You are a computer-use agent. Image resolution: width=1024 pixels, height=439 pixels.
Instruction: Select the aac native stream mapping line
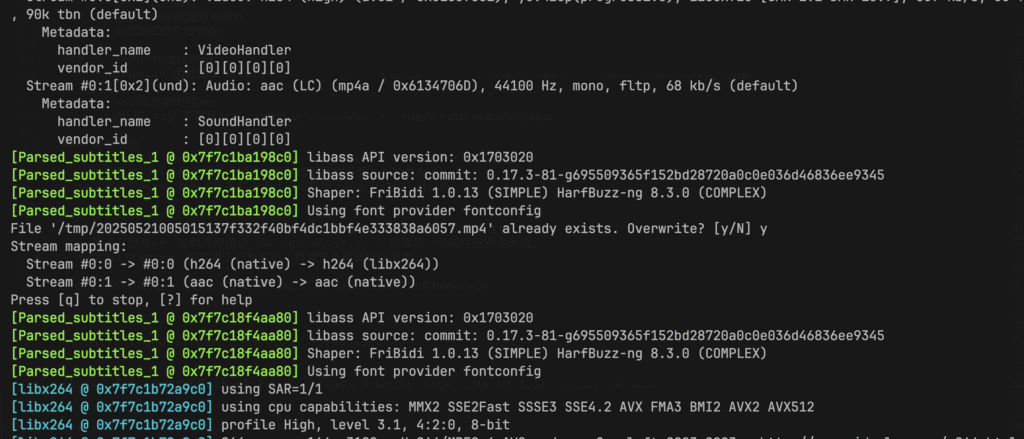click(x=221, y=282)
